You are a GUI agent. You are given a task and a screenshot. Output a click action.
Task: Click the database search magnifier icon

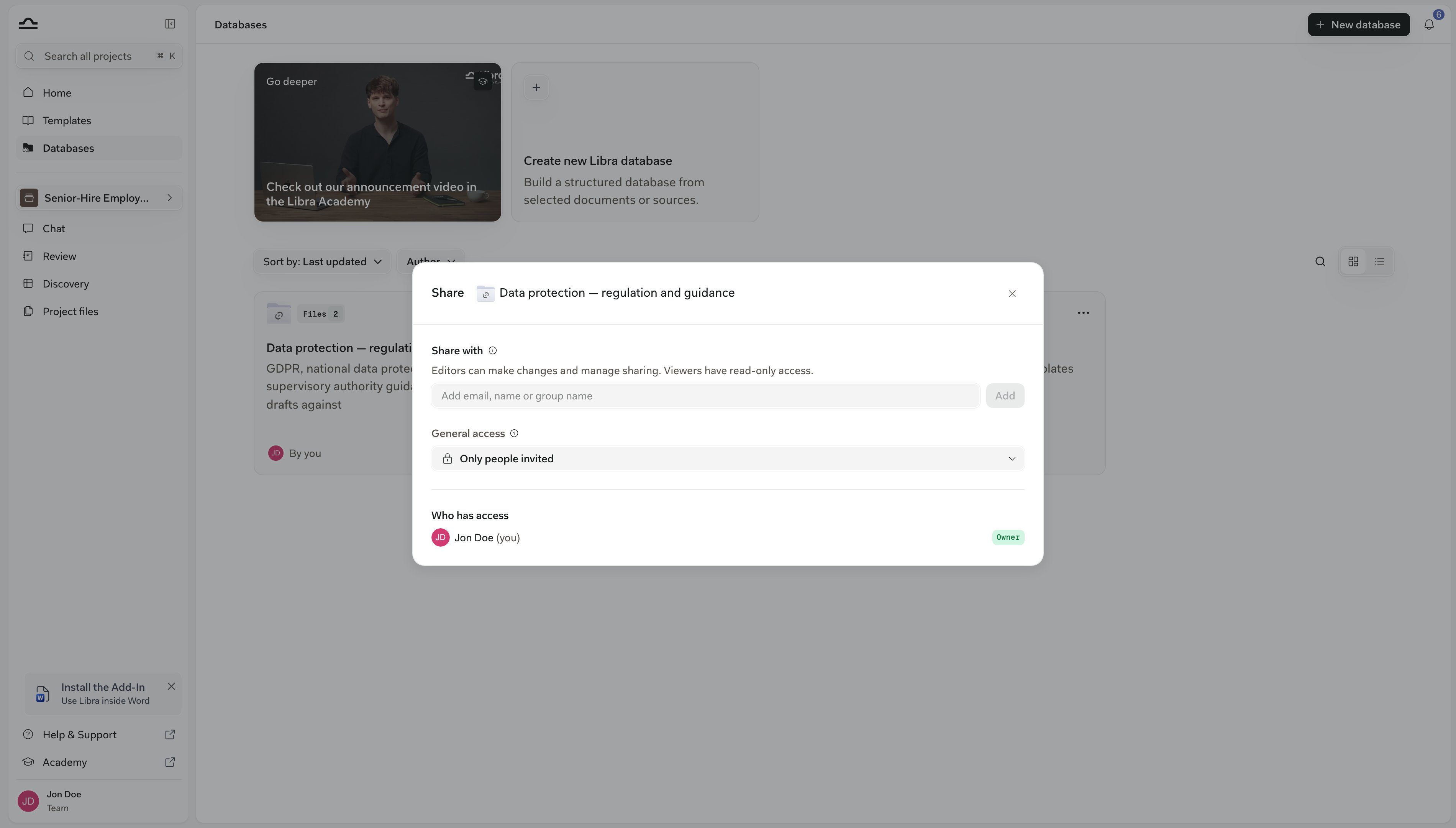click(x=1320, y=261)
